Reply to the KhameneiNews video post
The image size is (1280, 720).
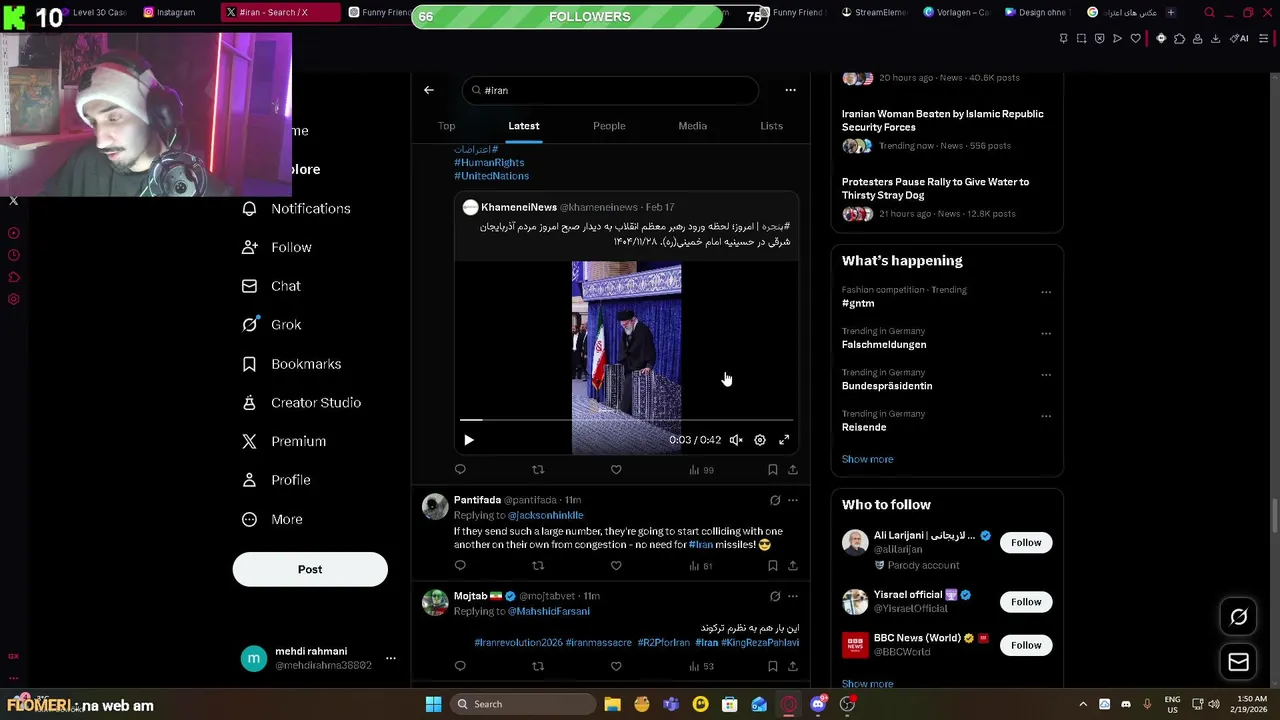(x=460, y=469)
